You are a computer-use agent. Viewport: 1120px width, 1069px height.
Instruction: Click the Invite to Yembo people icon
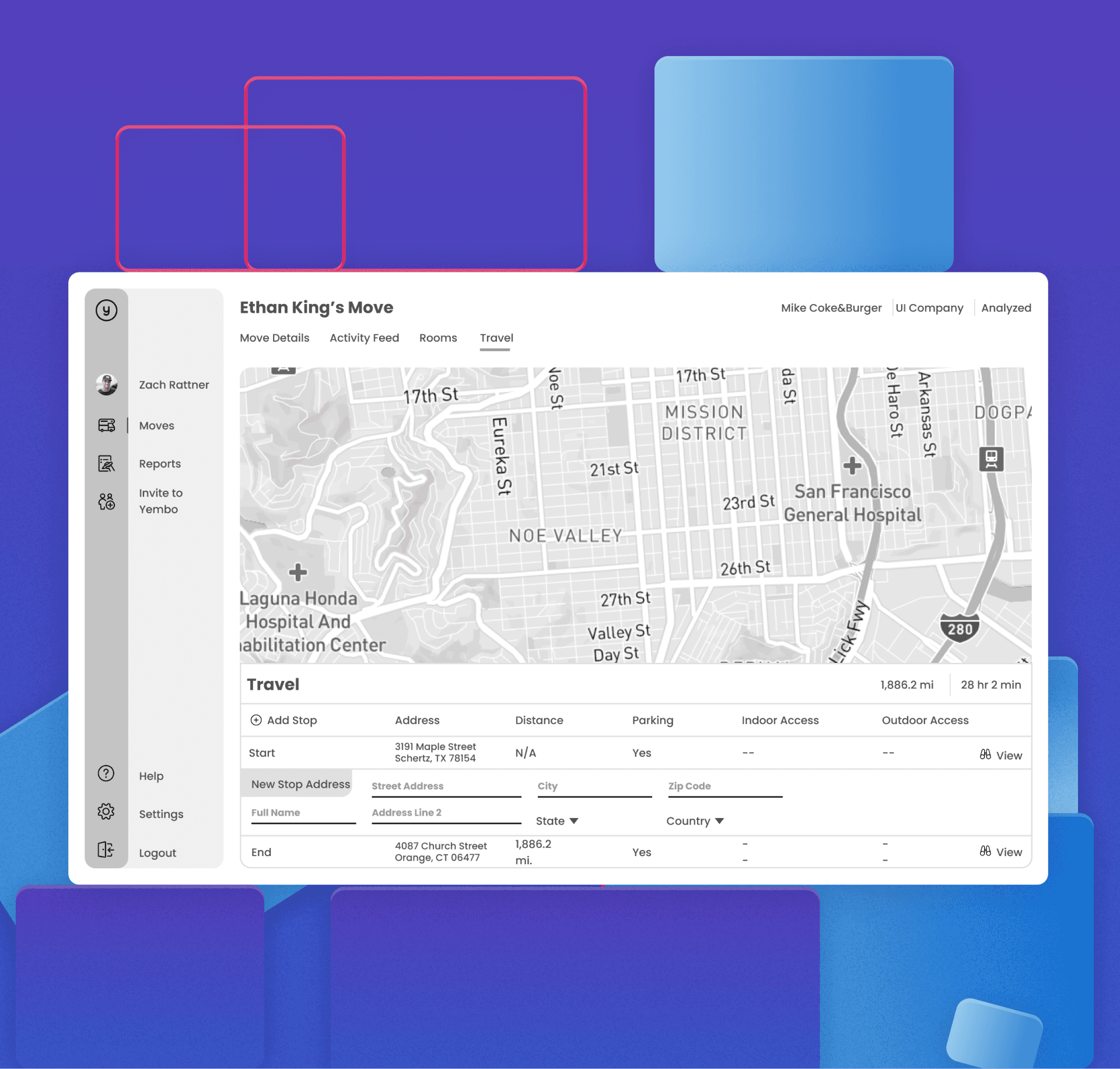tap(106, 501)
